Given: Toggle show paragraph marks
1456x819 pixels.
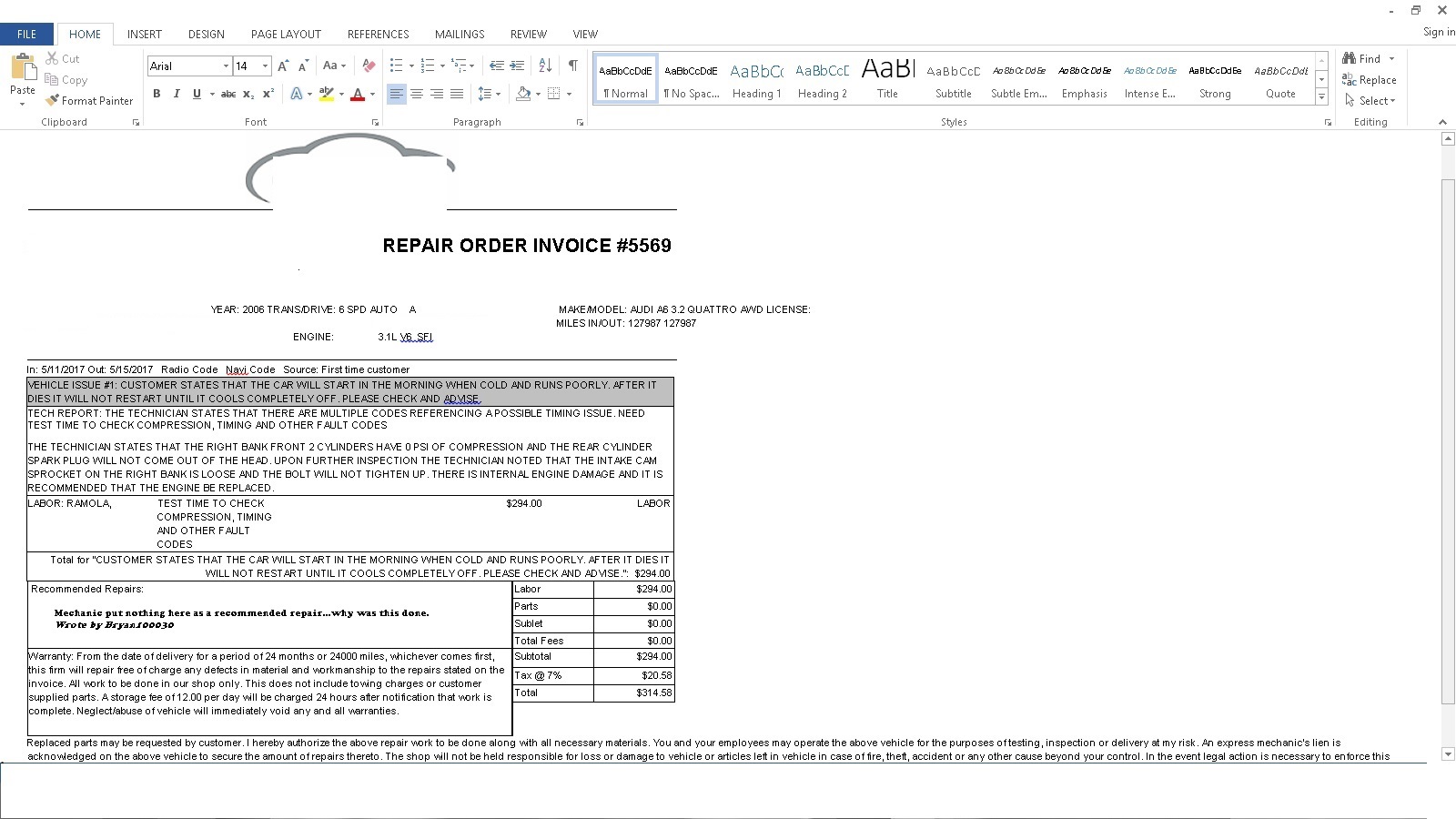Looking at the screenshot, I should tap(572, 66).
